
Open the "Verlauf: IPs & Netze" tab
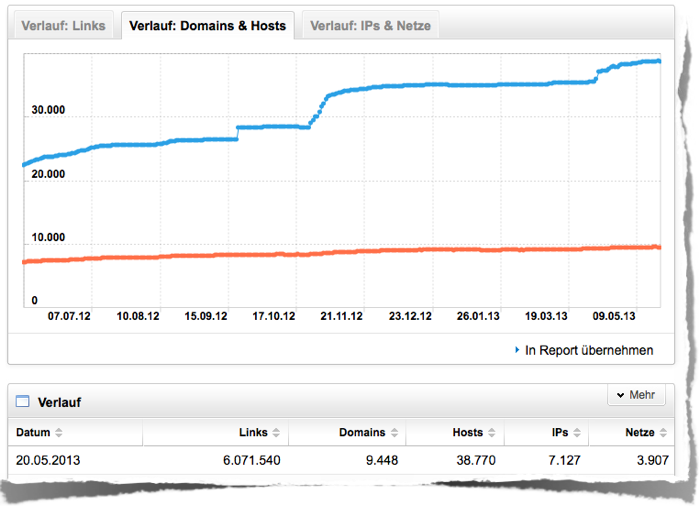click(370, 26)
